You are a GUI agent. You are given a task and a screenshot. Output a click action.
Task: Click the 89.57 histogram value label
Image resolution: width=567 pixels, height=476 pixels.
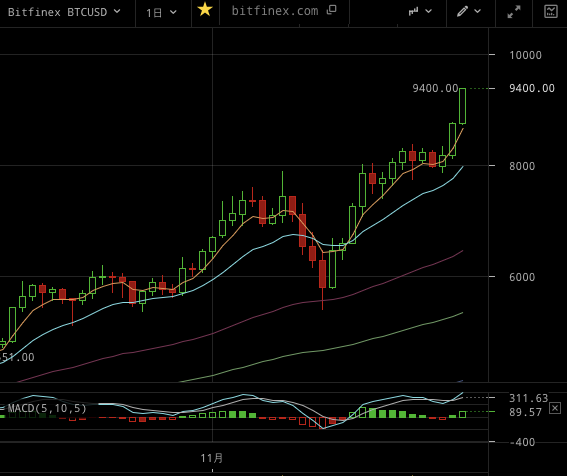tap(525, 412)
